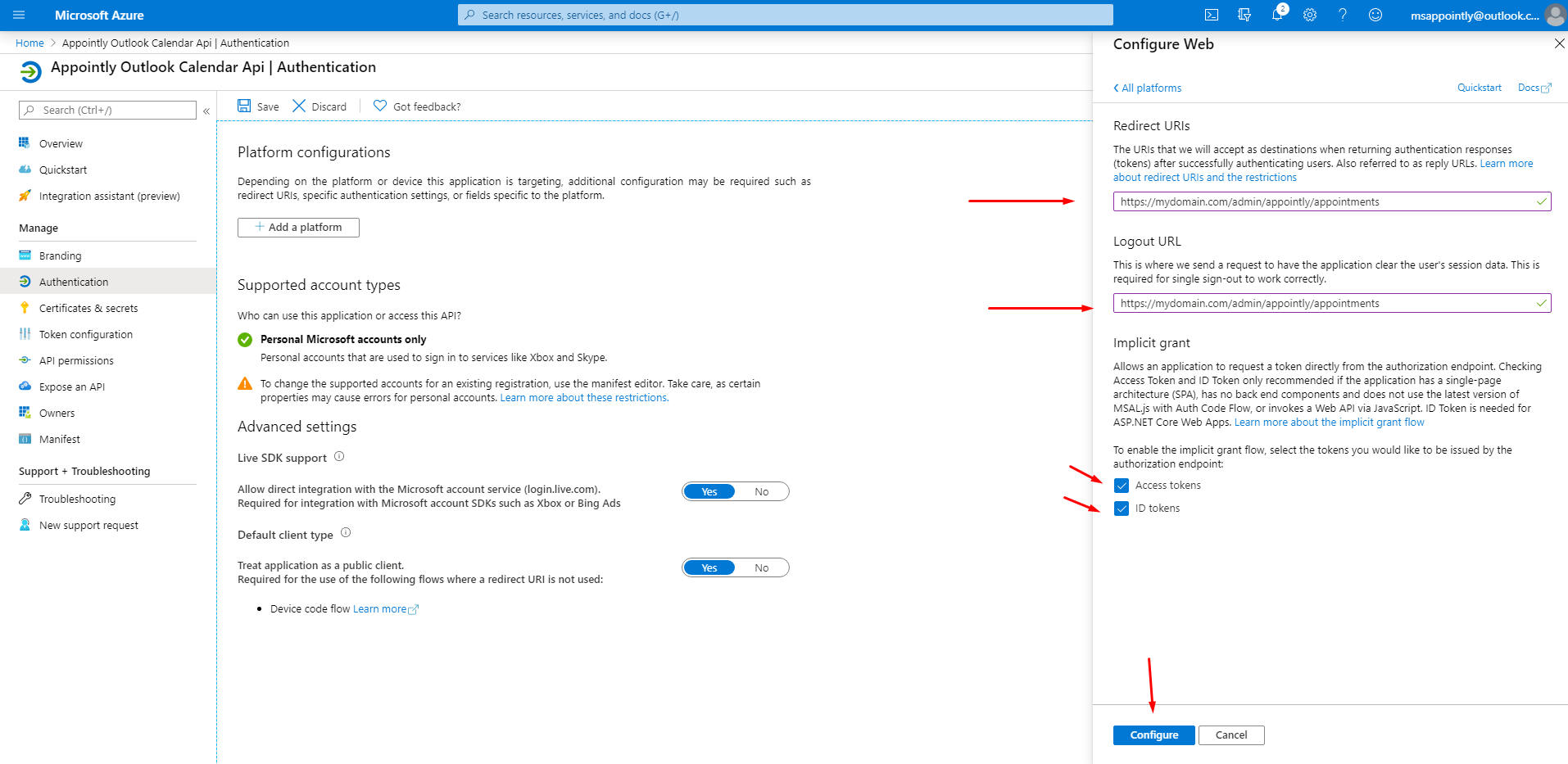1568x764 pixels.
Task: Click the Appointly app registration icon
Action: coord(30,72)
